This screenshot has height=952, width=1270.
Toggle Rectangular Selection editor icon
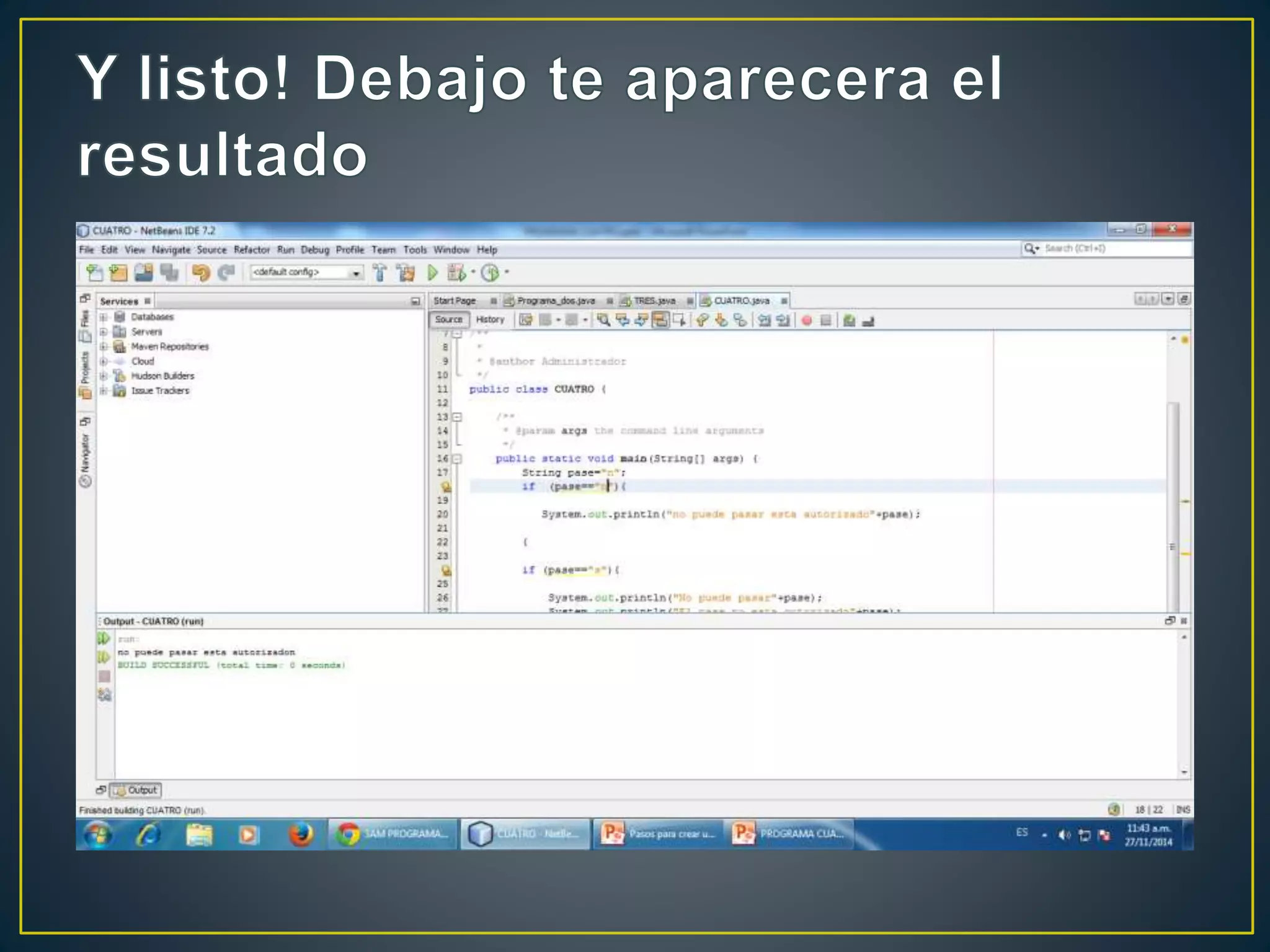(x=680, y=320)
